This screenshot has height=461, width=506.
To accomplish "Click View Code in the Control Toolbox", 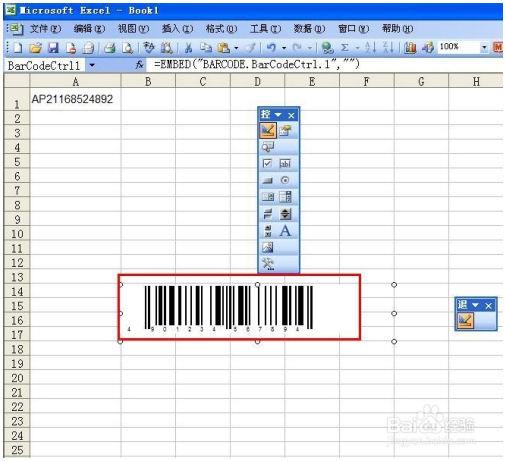I will 268,147.
